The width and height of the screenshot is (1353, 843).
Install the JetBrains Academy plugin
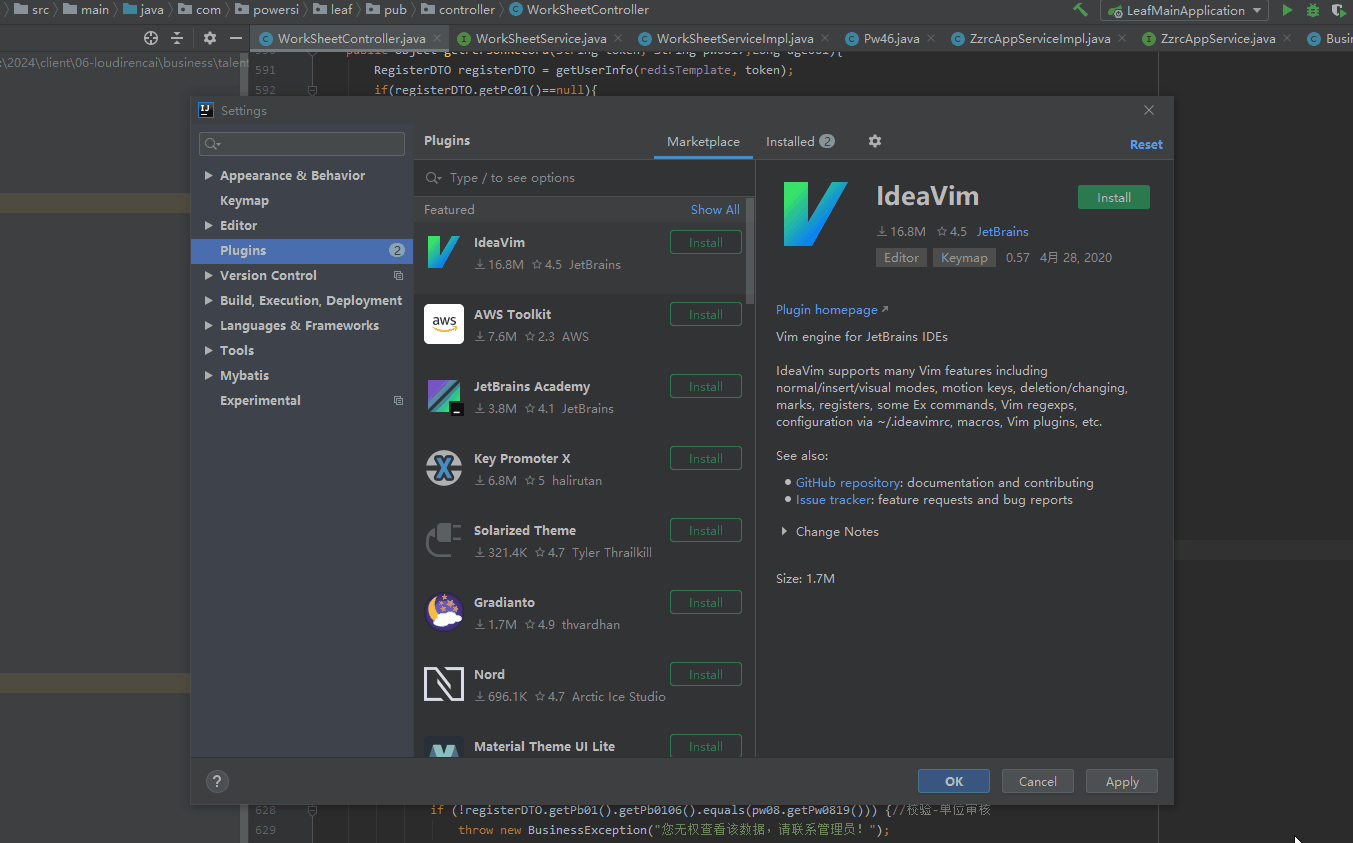705,387
